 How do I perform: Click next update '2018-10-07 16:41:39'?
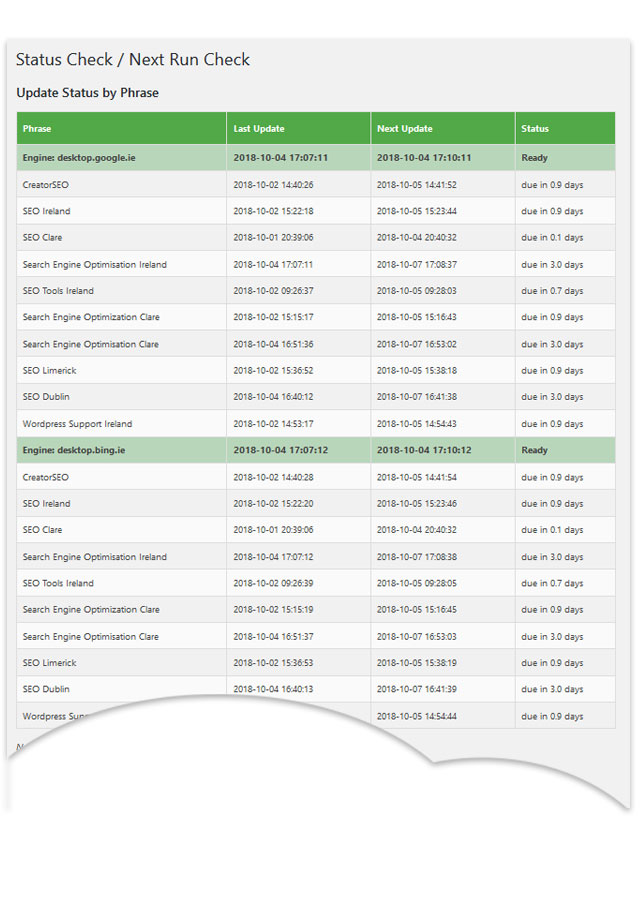point(417,689)
